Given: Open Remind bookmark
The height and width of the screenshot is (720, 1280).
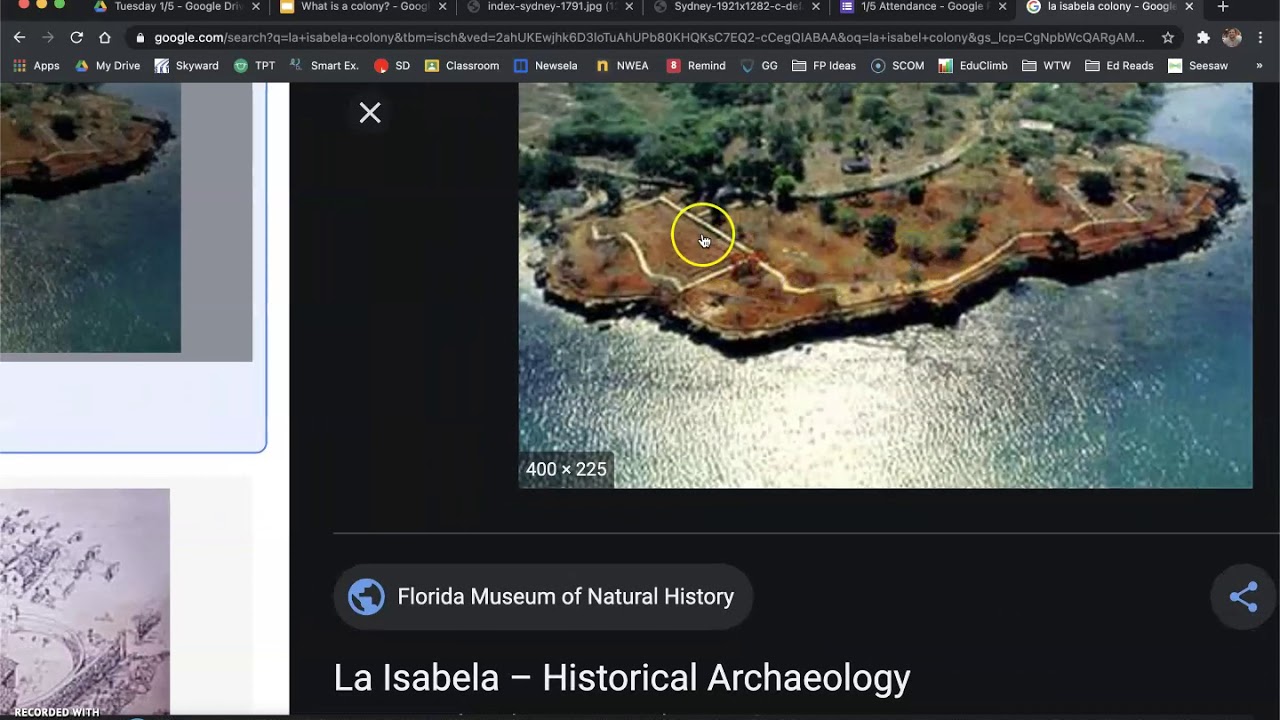Looking at the screenshot, I should tap(696, 66).
